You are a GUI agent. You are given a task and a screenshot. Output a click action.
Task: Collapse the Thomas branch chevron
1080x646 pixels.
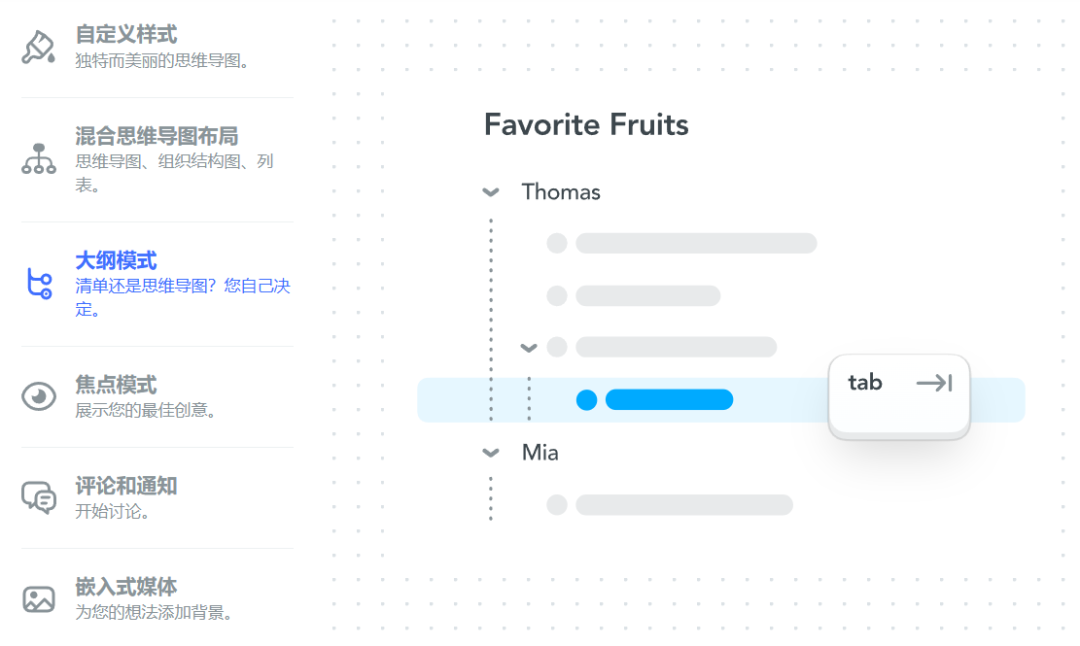(x=491, y=192)
